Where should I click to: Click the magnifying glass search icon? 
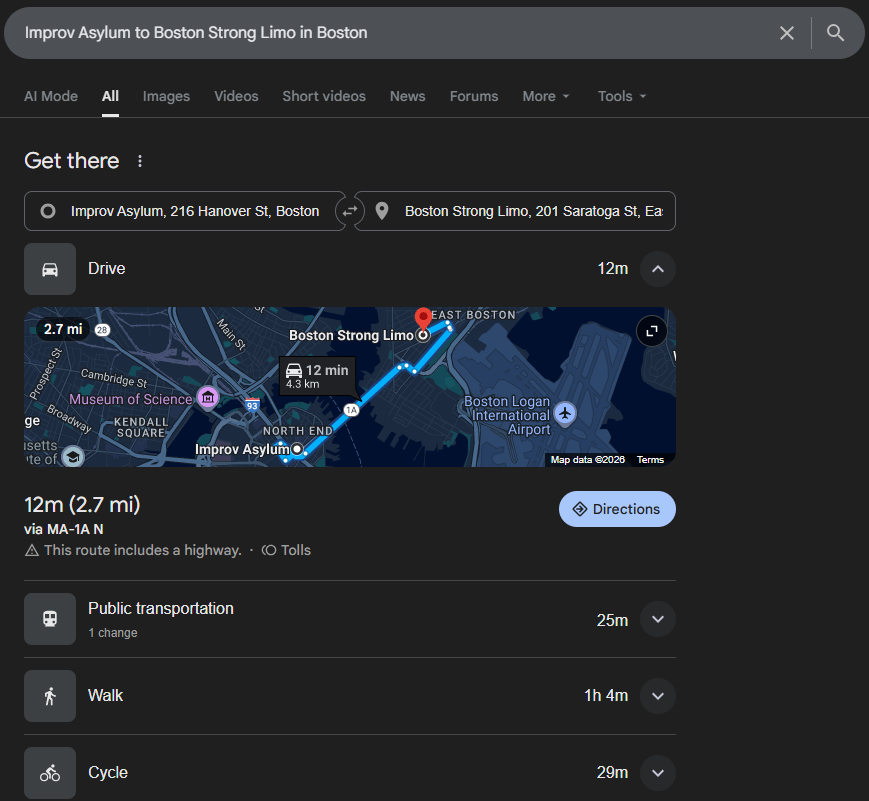[835, 33]
